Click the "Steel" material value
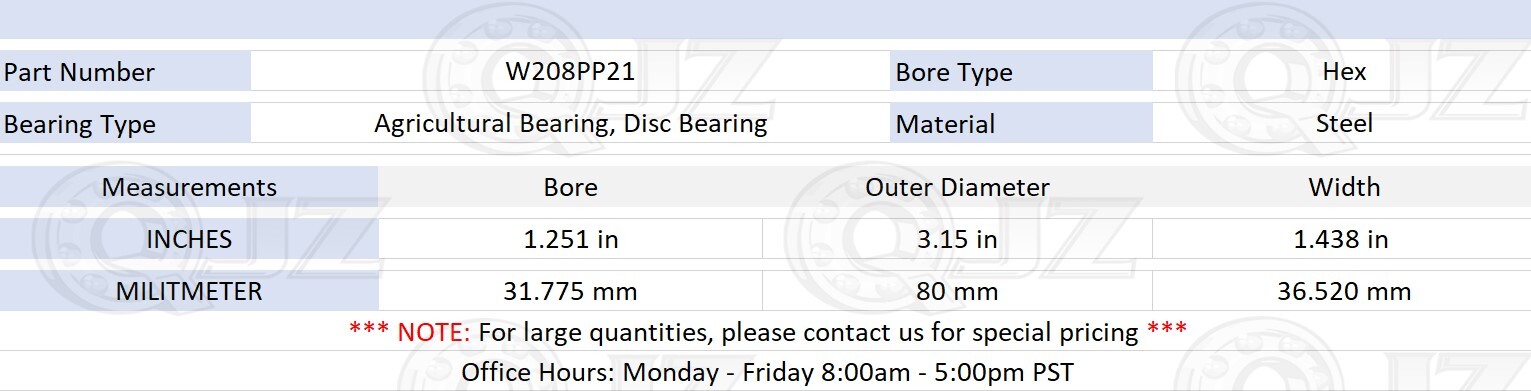1531x391 pixels. click(1343, 123)
